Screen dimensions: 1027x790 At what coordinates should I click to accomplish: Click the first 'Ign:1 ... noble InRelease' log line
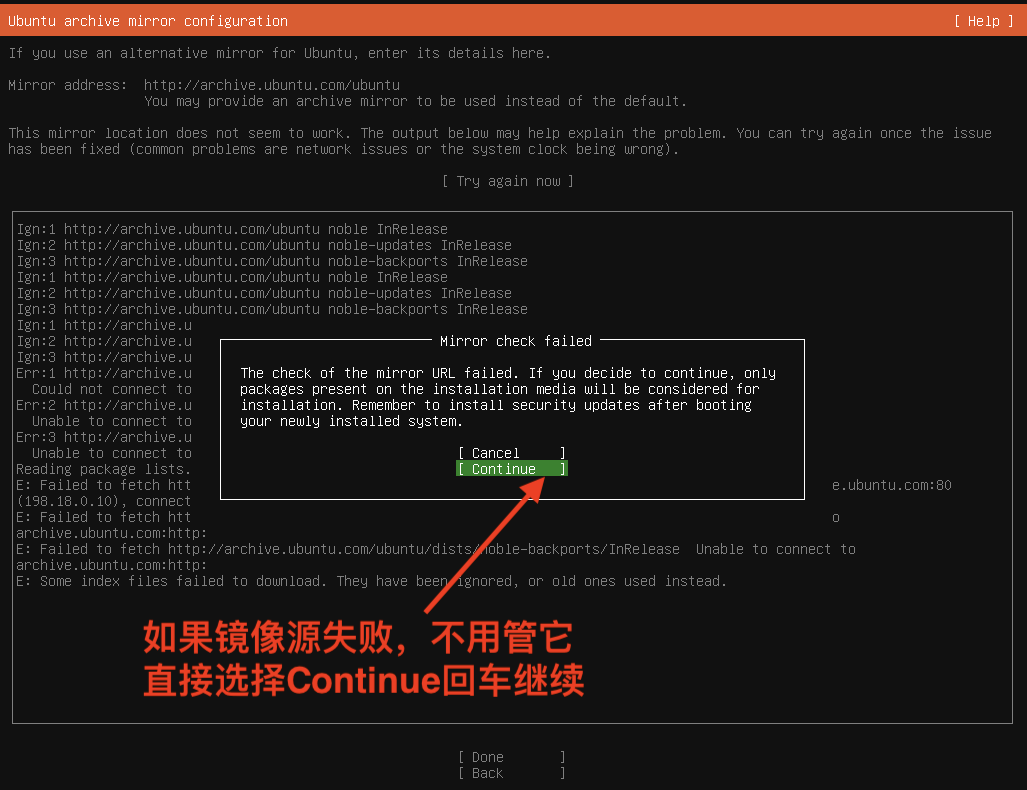(x=232, y=229)
